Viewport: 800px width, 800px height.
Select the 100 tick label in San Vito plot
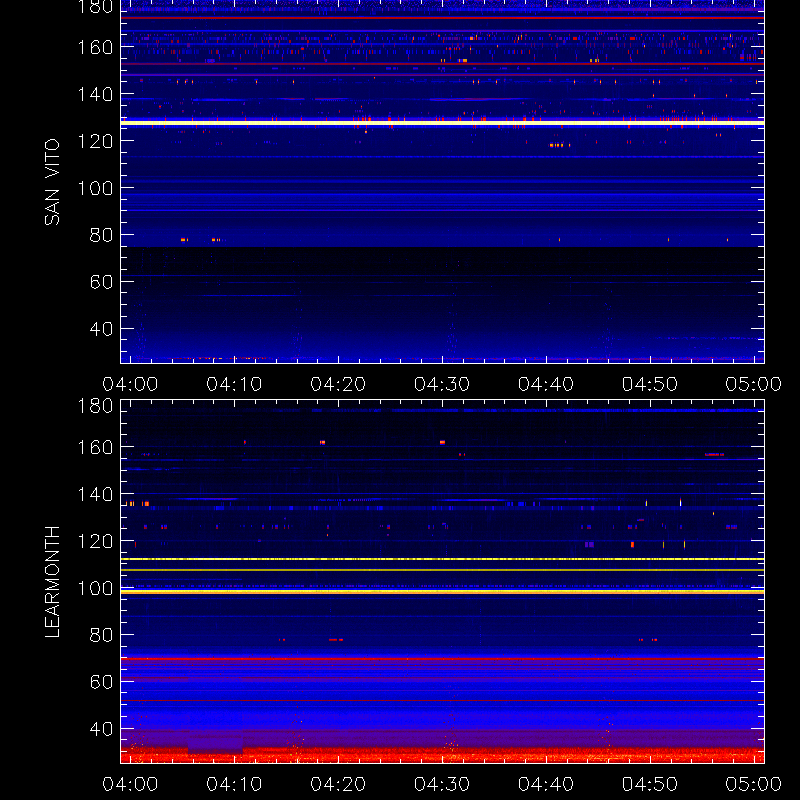[x=95, y=188]
